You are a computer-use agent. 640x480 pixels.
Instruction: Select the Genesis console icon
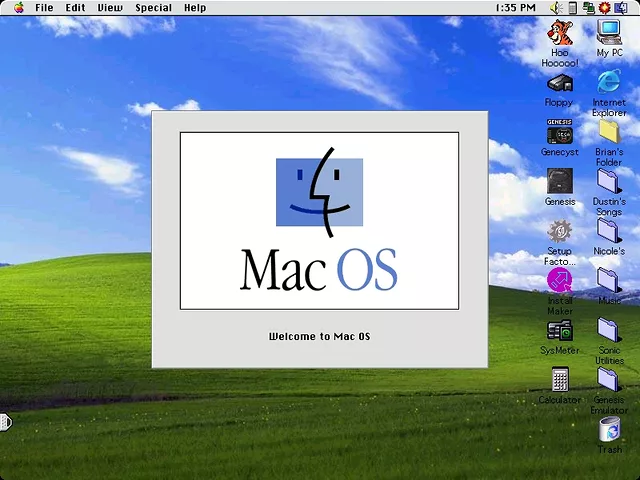pos(560,181)
